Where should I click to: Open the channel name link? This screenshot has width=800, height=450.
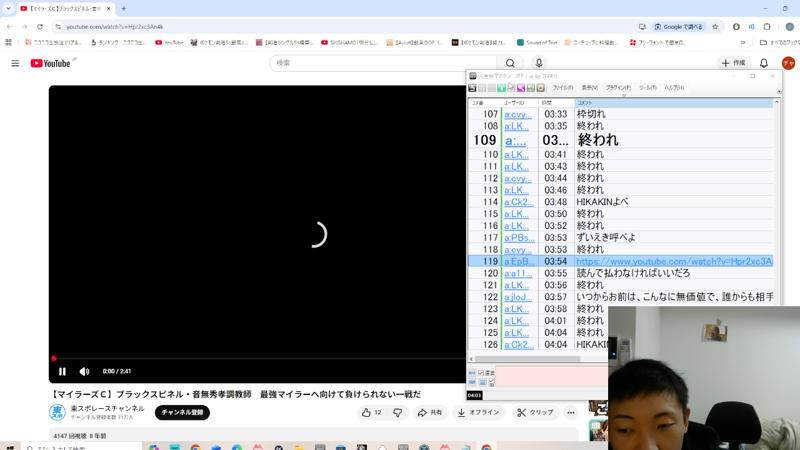click(107, 409)
